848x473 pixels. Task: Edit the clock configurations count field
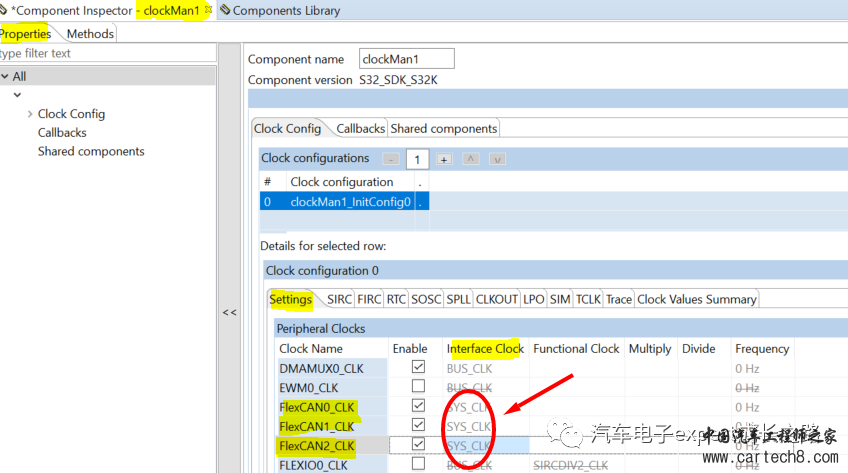(417, 159)
